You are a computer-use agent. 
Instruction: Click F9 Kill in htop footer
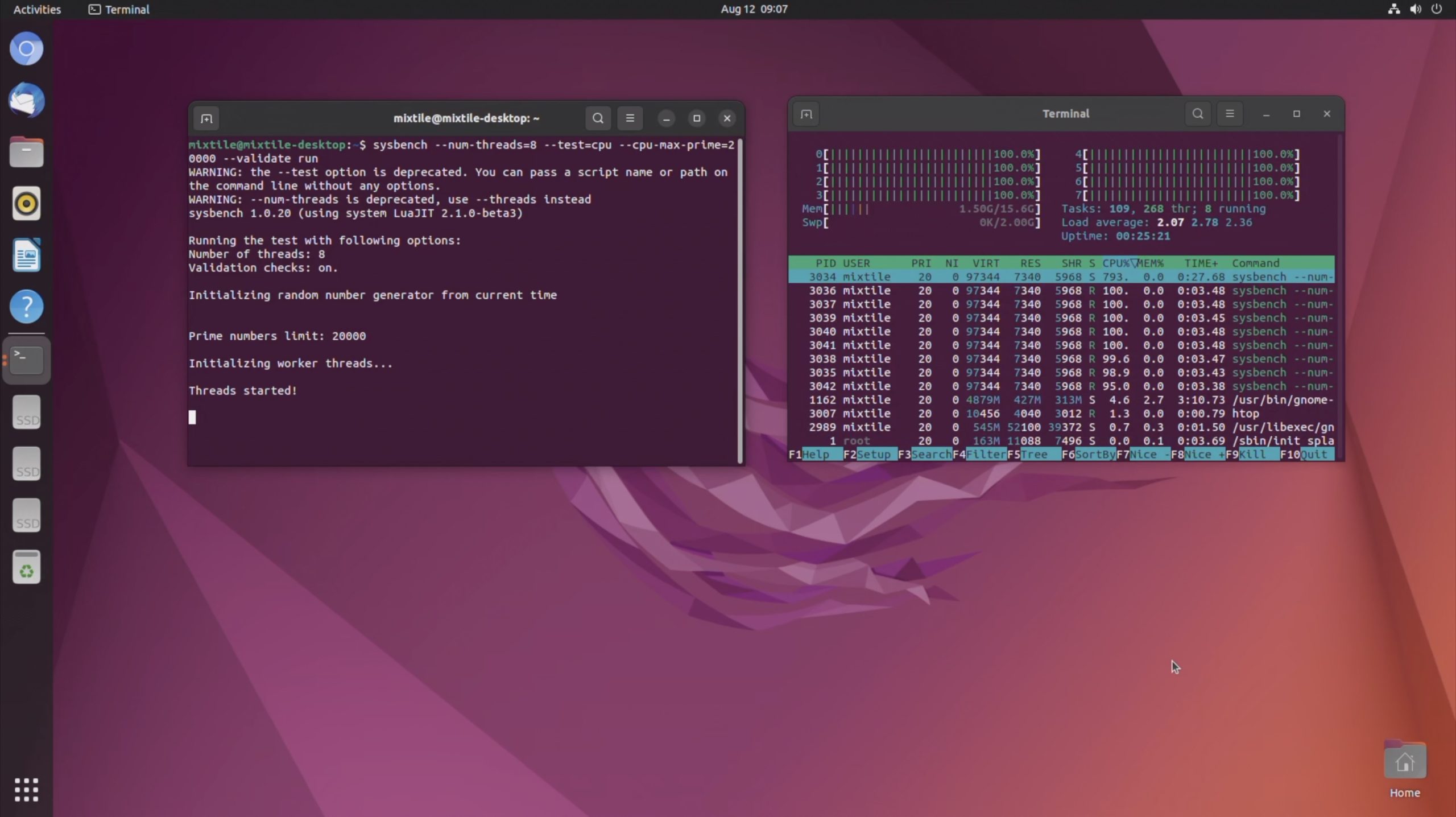click(1252, 455)
